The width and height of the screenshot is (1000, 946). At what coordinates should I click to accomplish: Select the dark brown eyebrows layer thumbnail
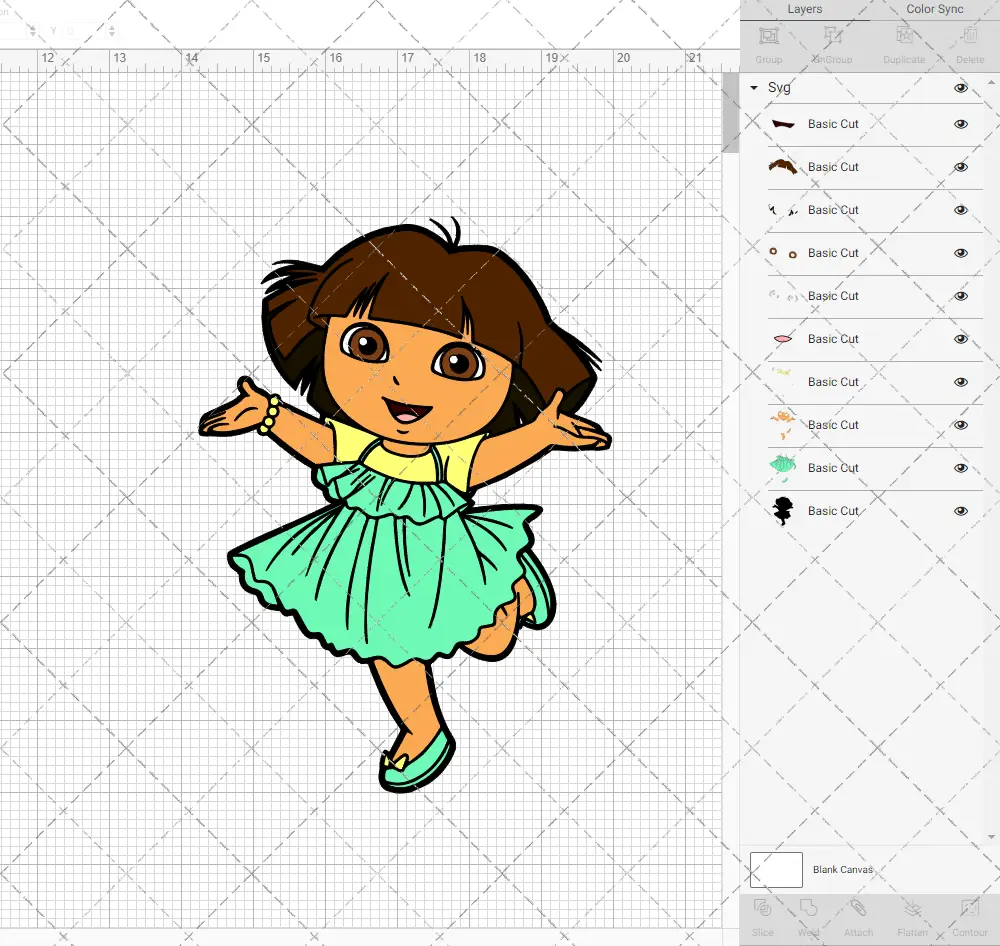point(783,124)
